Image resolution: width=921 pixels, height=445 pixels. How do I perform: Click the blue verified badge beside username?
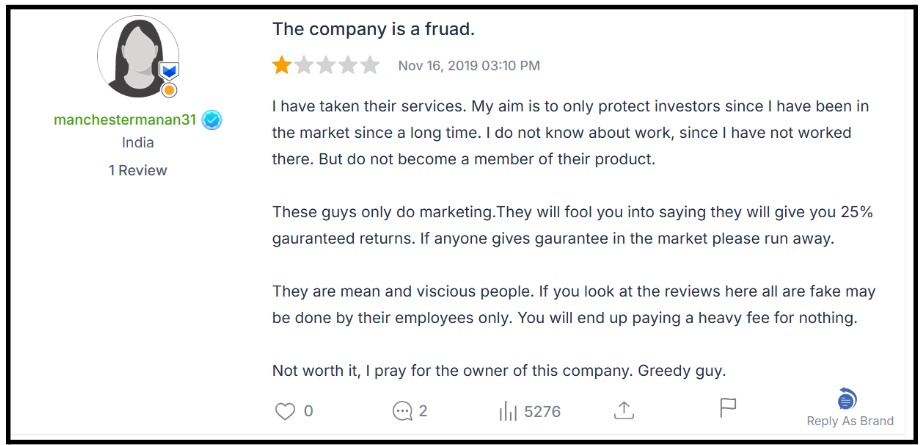[211, 120]
